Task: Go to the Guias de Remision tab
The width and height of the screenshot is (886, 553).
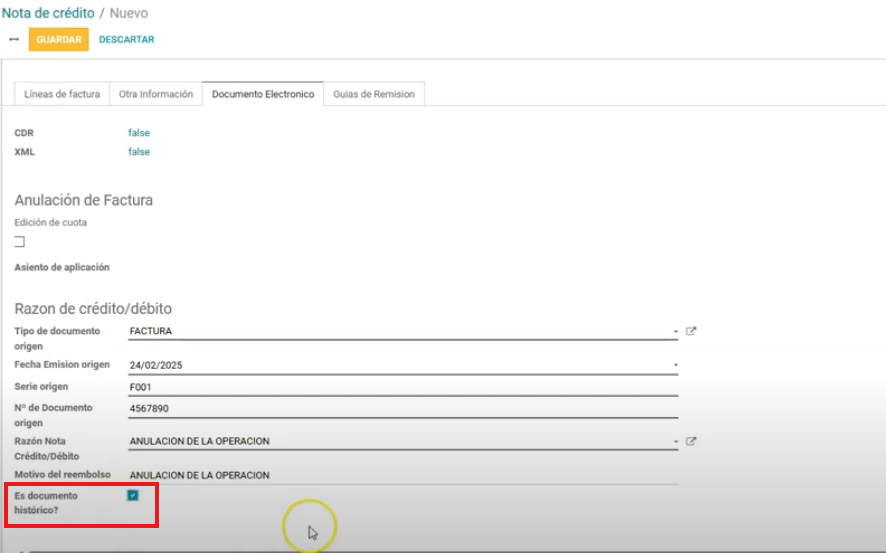Action: pos(374,94)
